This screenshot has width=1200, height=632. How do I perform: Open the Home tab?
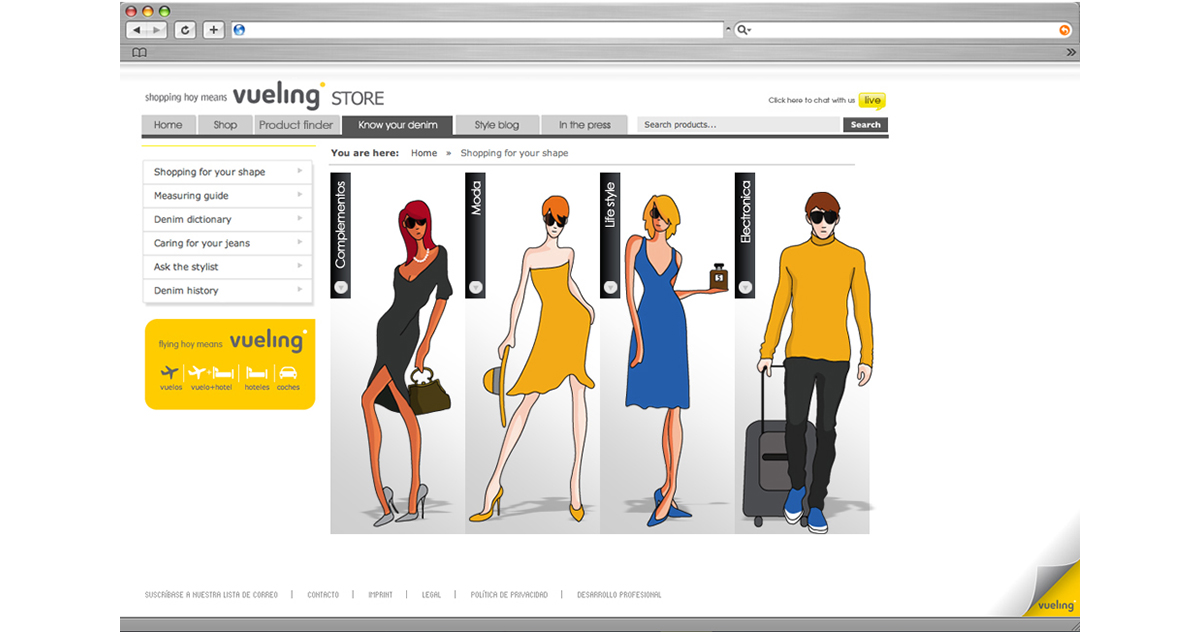coord(168,125)
